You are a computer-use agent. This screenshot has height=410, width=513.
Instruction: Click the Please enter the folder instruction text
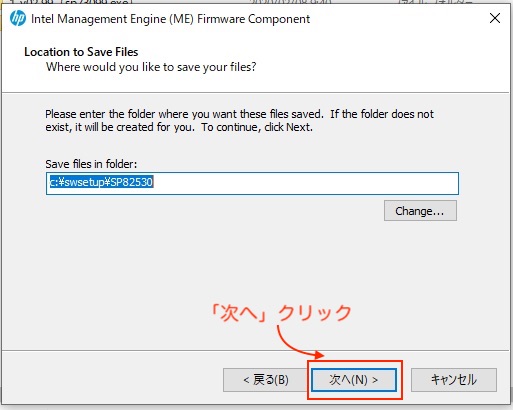[x=239, y=120]
